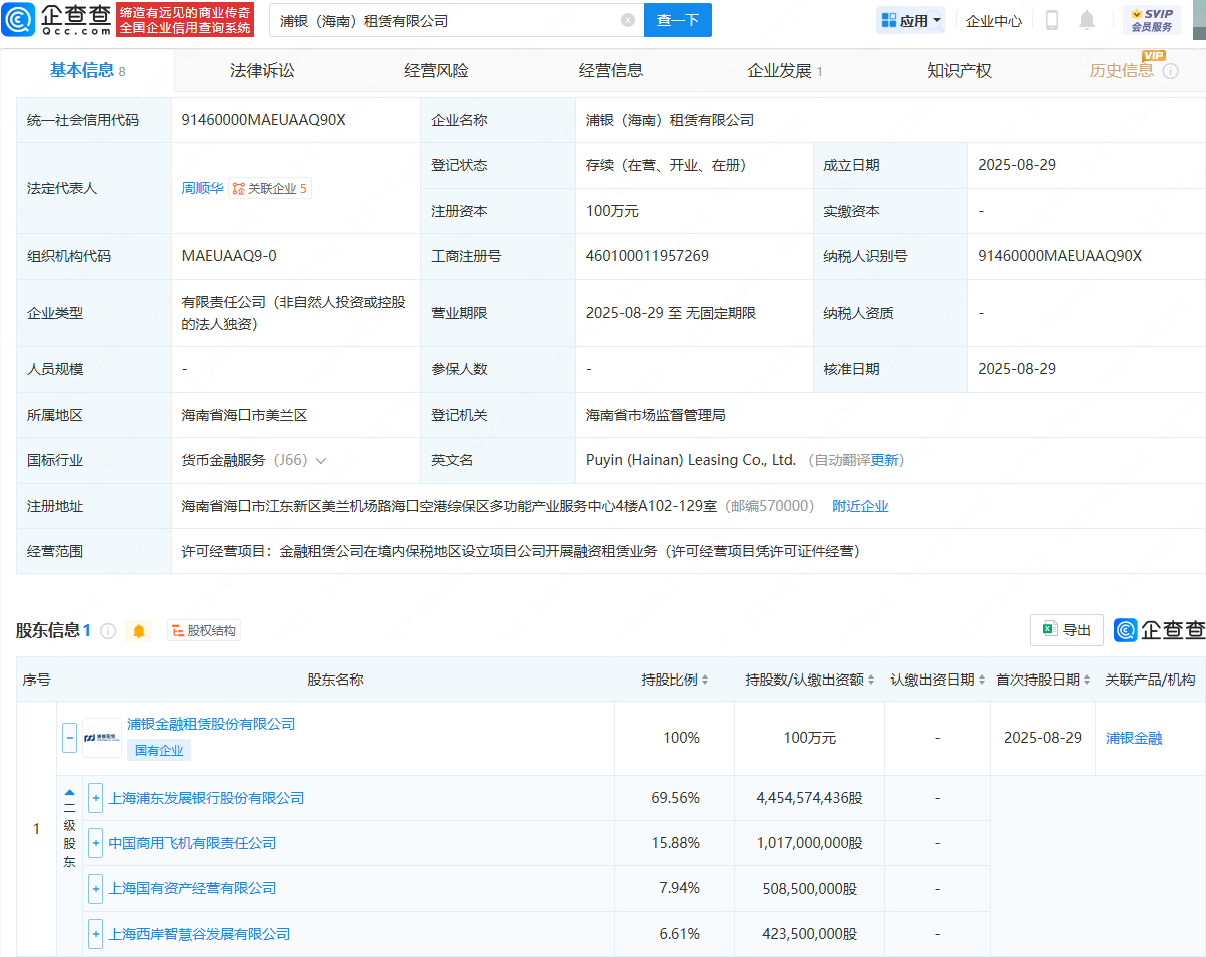This screenshot has height=957, width=1206.
Task: Open 企业中心 link
Action: coord(994,20)
